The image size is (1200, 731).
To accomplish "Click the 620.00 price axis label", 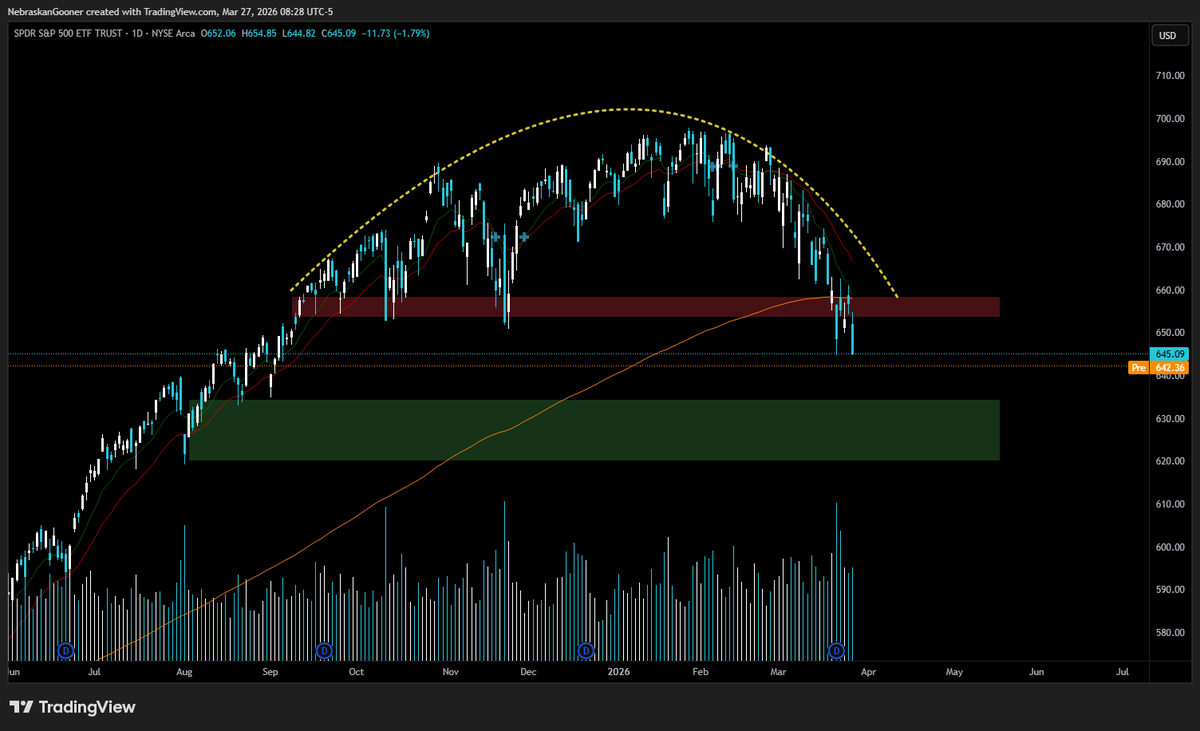I will pyautogui.click(x=1170, y=462).
